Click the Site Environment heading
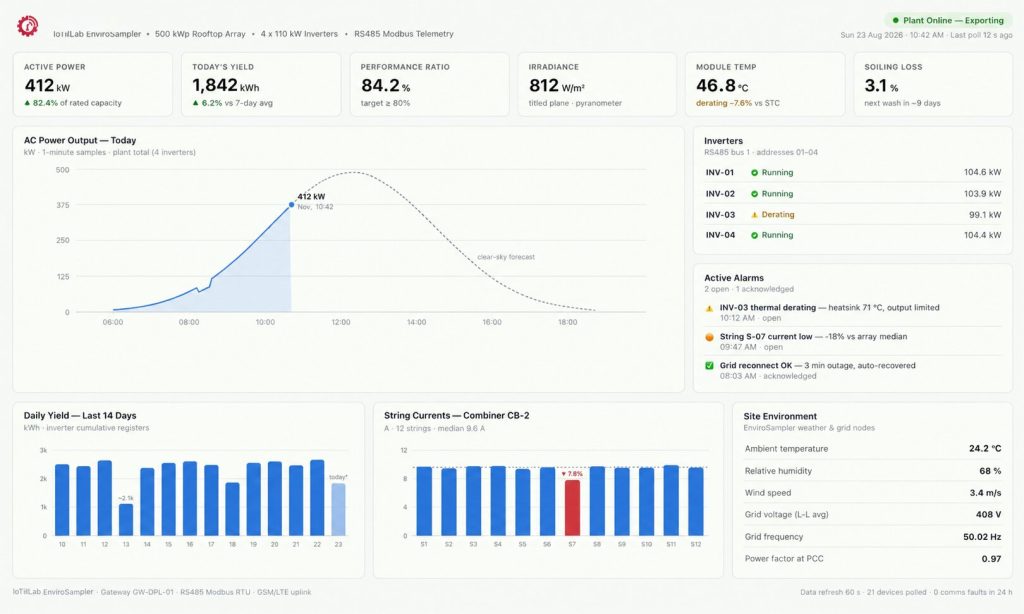Screen dimensions: 1024x614 click(x=780, y=417)
